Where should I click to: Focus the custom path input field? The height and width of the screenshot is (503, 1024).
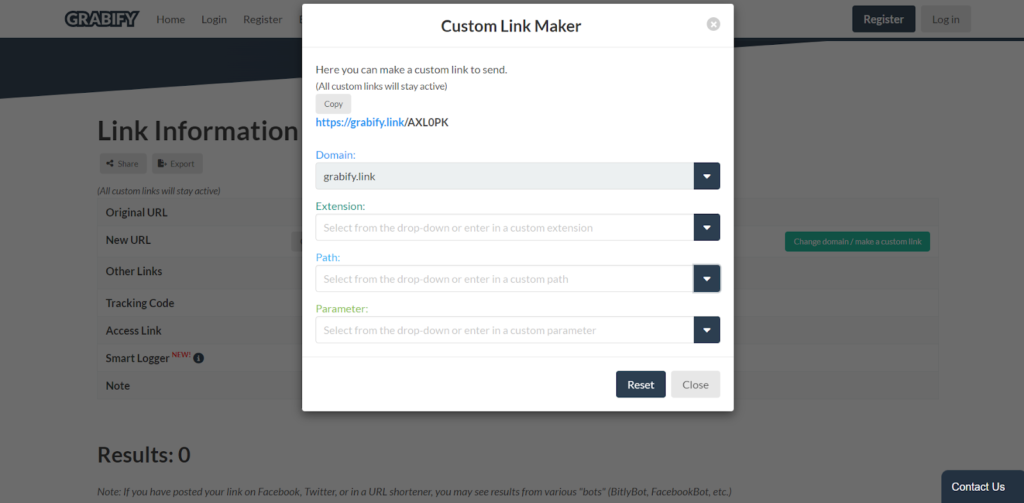click(x=504, y=279)
